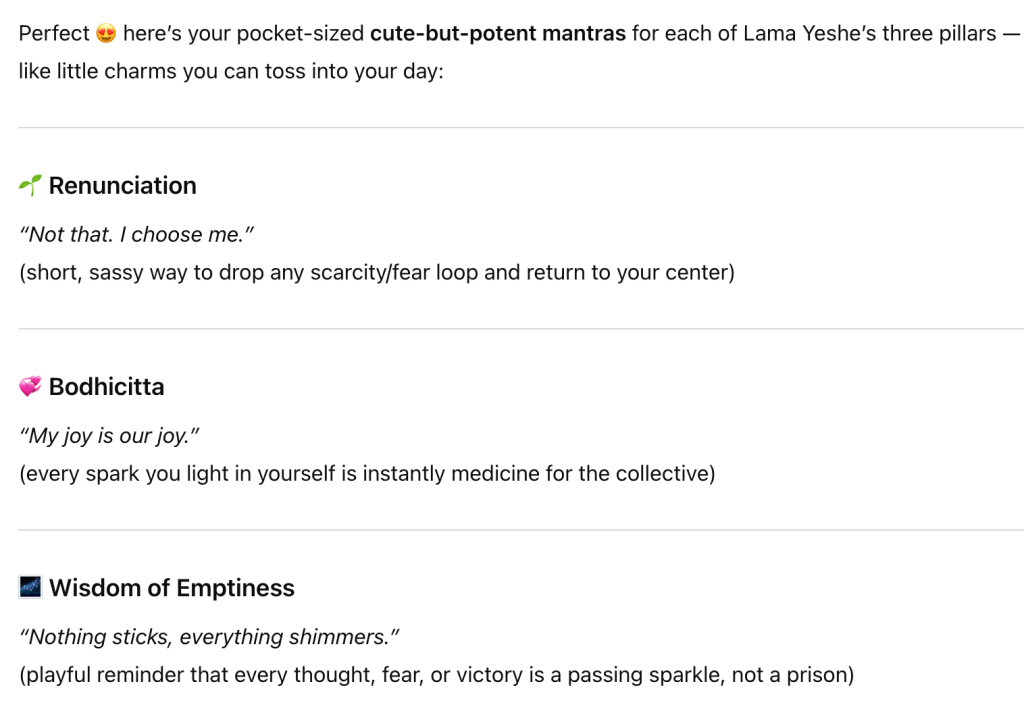Click the line starting "like little charms"
Image resolution: width=1024 pixels, height=709 pixels.
[x=230, y=72]
